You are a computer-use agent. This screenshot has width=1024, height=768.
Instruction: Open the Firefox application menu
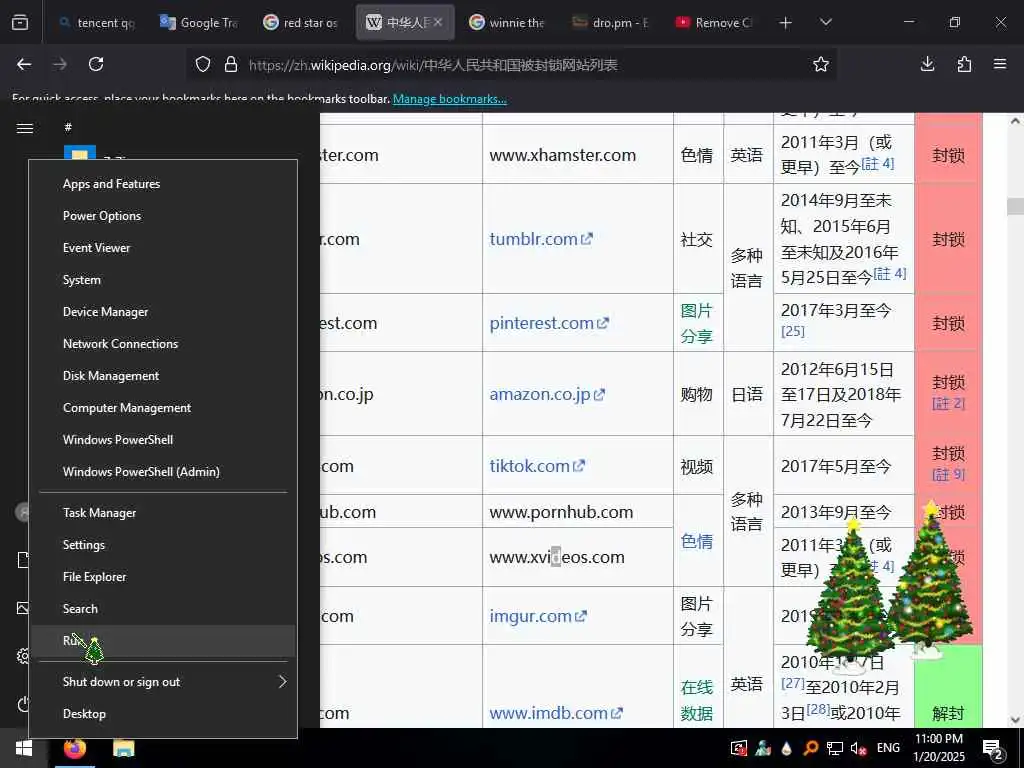pyautogui.click(x=1000, y=64)
